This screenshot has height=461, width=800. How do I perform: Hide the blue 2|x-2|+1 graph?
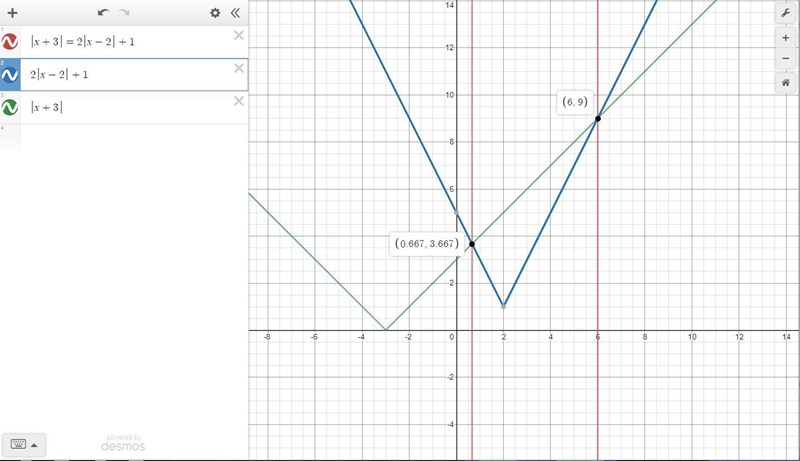click(x=10, y=75)
